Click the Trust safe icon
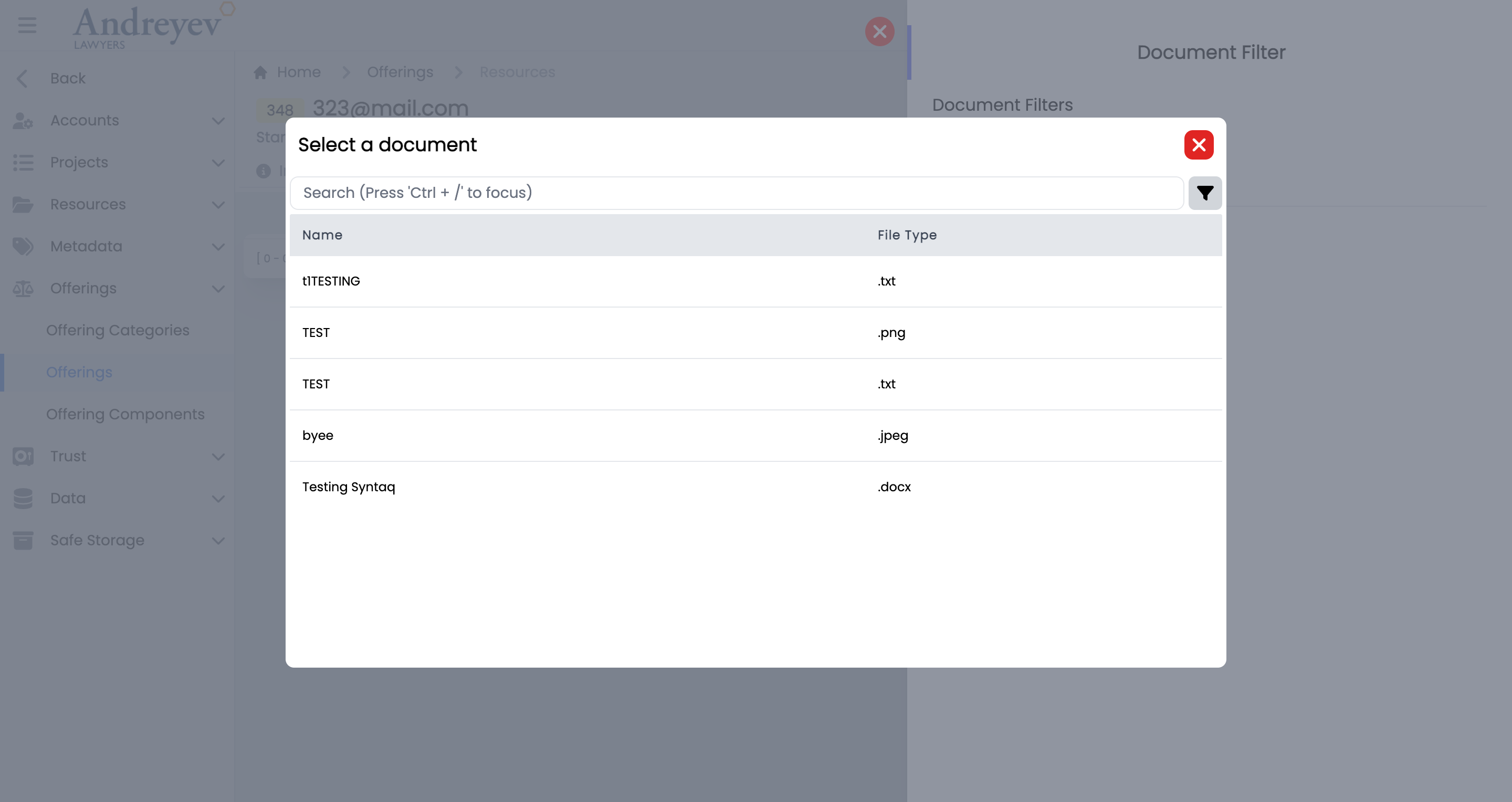The image size is (1512, 802). click(23, 457)
